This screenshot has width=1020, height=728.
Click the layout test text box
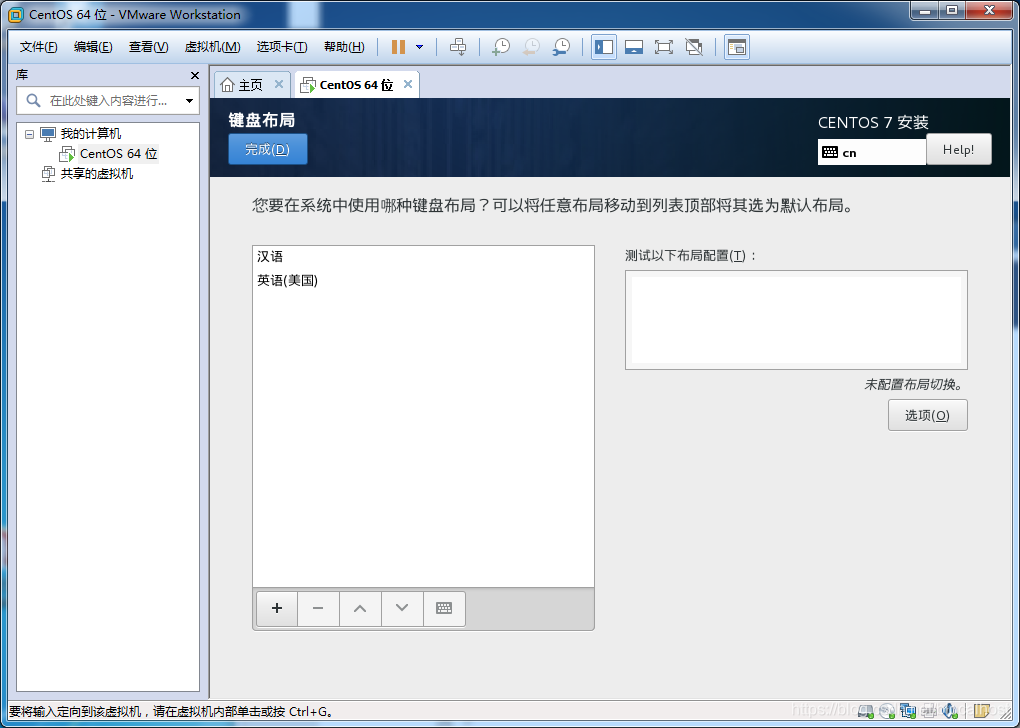pyautogui.click(x=796, y=320)
